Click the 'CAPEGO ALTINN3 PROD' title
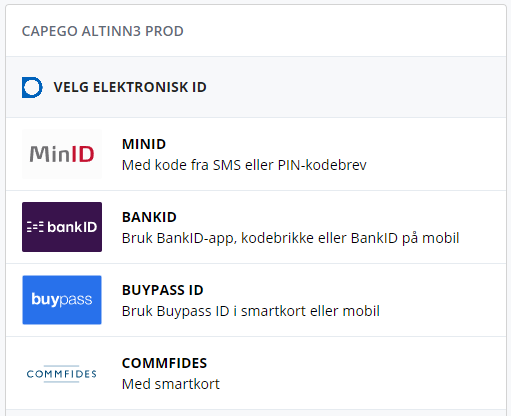 [103, 31]
